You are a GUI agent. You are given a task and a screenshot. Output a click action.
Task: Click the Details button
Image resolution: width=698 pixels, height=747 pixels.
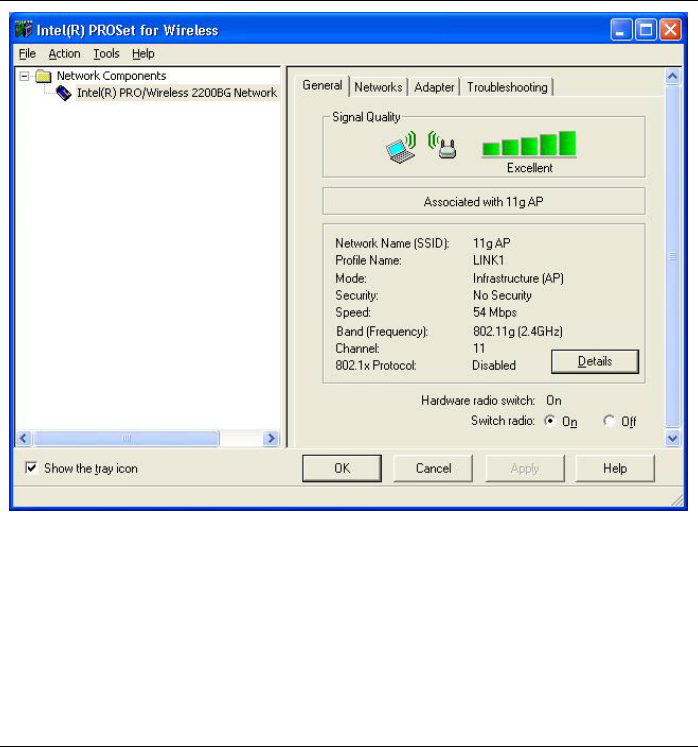pos(595,362)
